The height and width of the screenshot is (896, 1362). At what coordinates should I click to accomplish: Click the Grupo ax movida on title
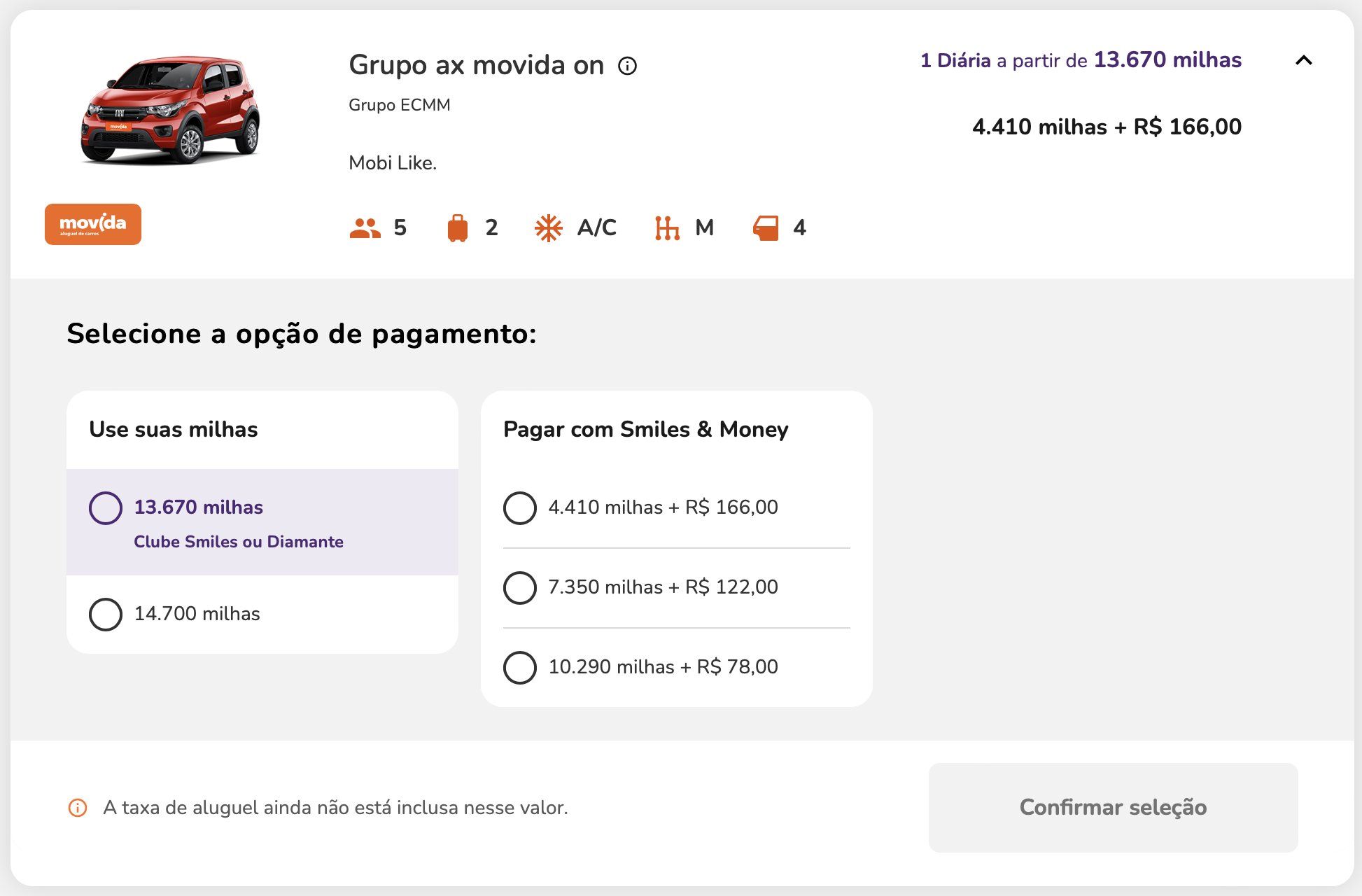pyautogui.click(x=476, y=65)
